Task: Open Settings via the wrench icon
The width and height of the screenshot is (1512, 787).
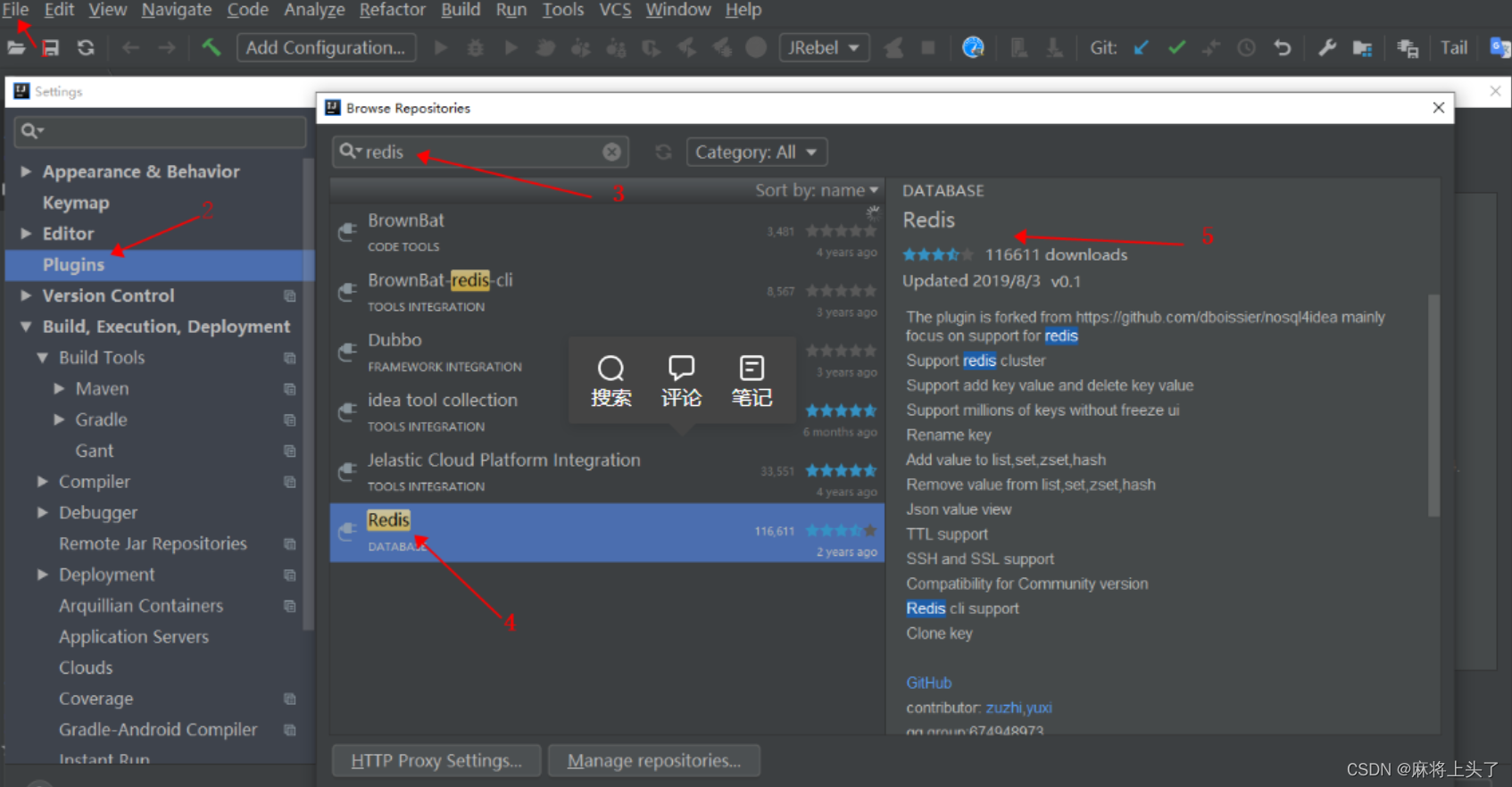Action: click(x=1326, y=47)
